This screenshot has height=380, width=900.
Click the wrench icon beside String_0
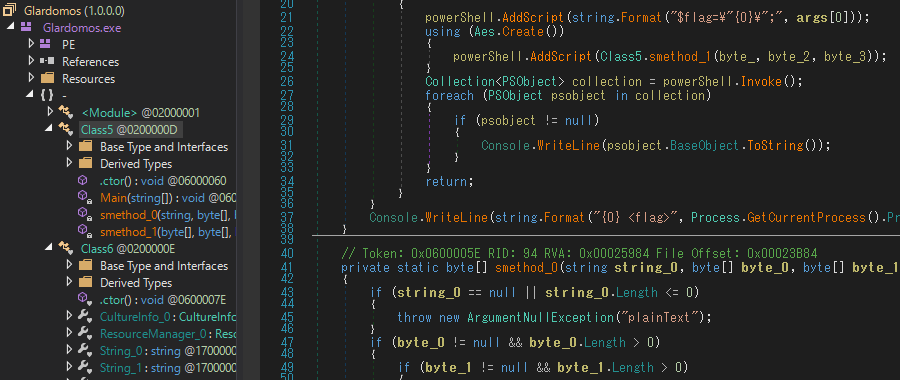(85, 350)
